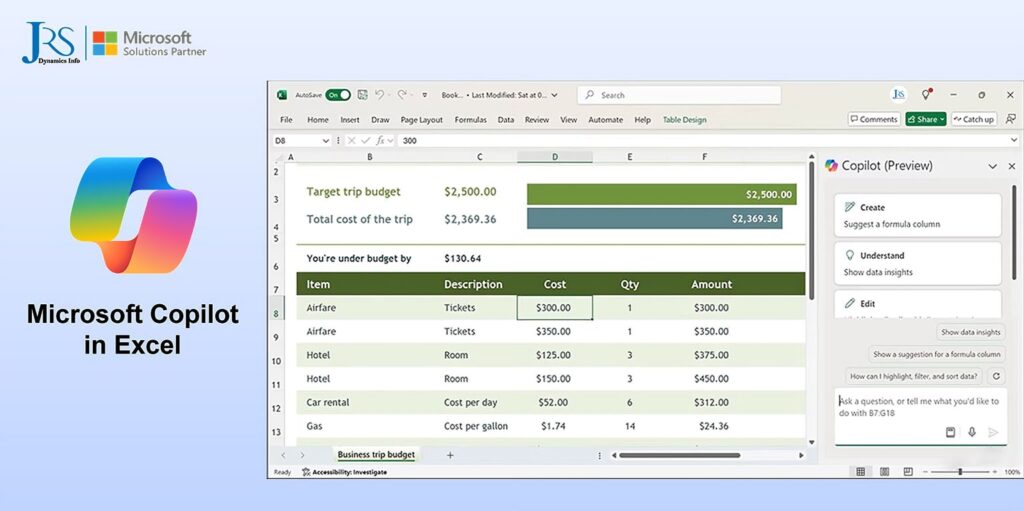Click the Insert Function fx icon
The height and width of the screenshot is (511, 1024).
click(380, 140)
